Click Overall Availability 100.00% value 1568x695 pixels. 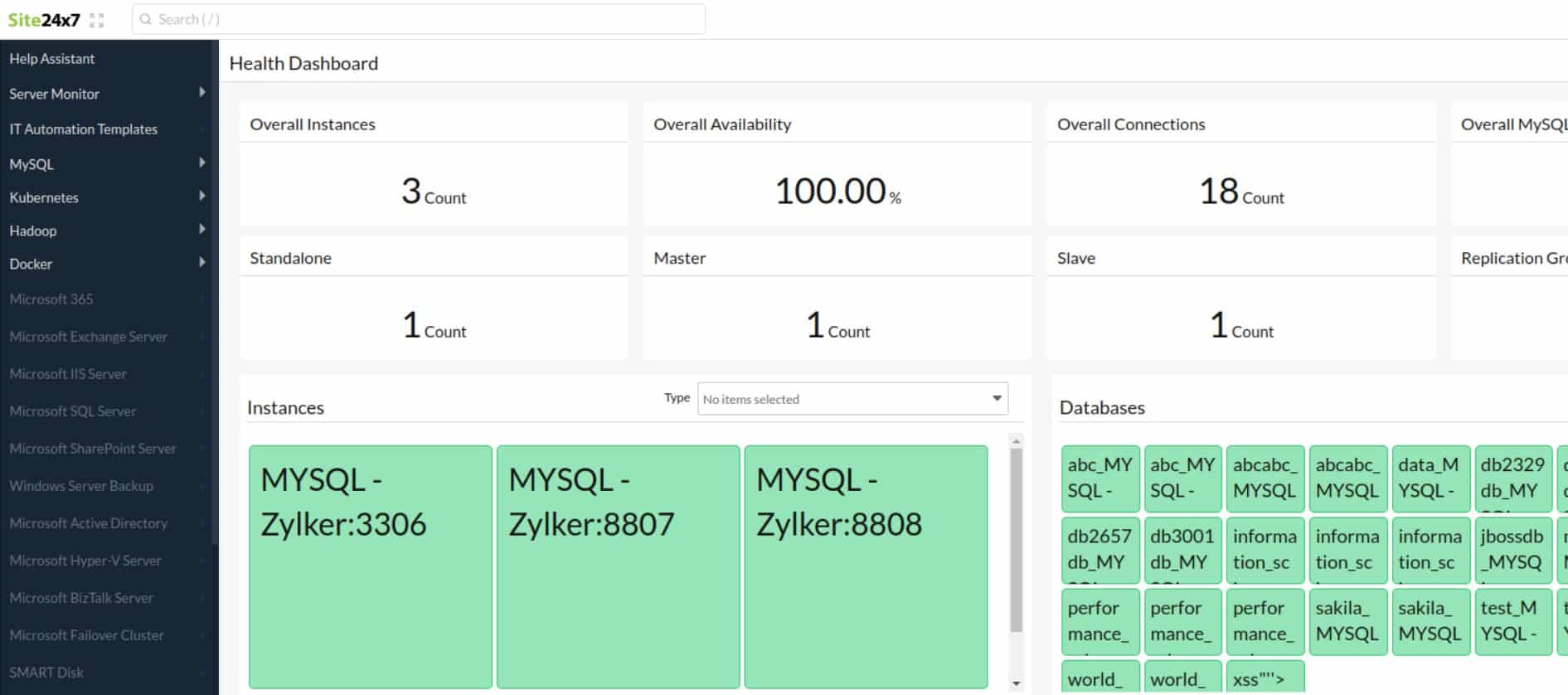coord(837,192)
